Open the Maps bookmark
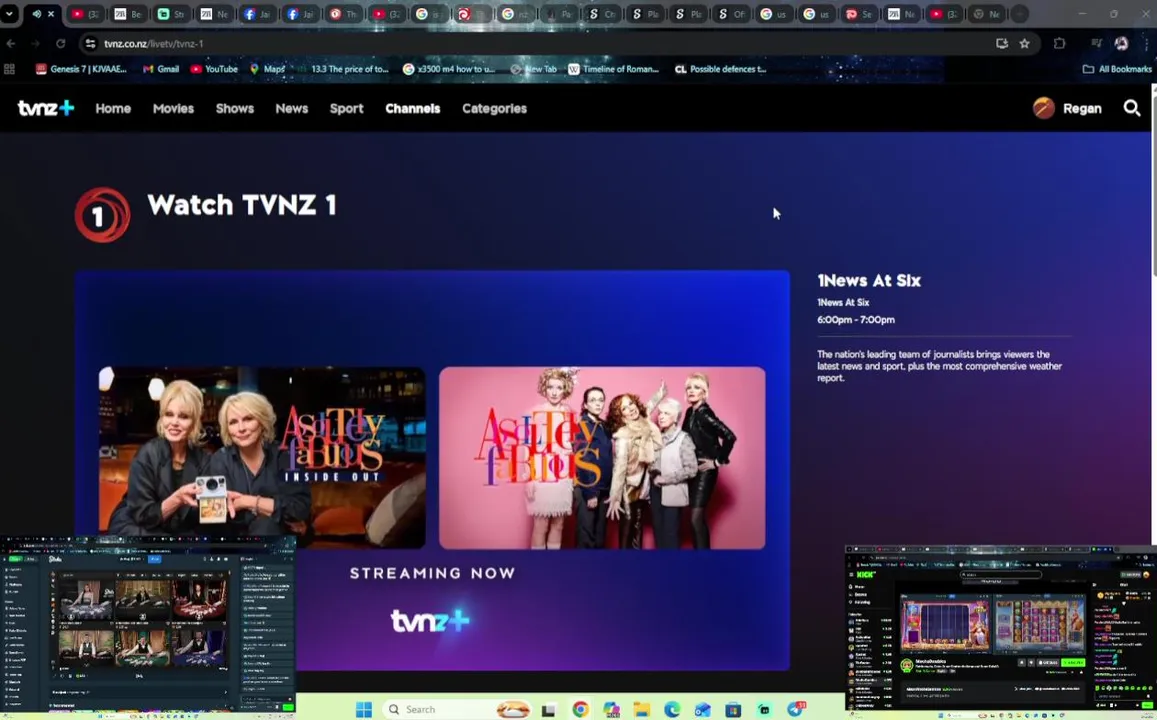This screenshot has width=1157, height=720. coord(267,69)
